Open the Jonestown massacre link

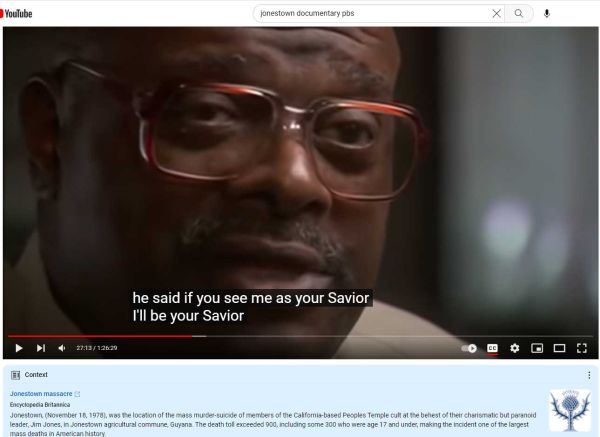click(x=41, y=394)
